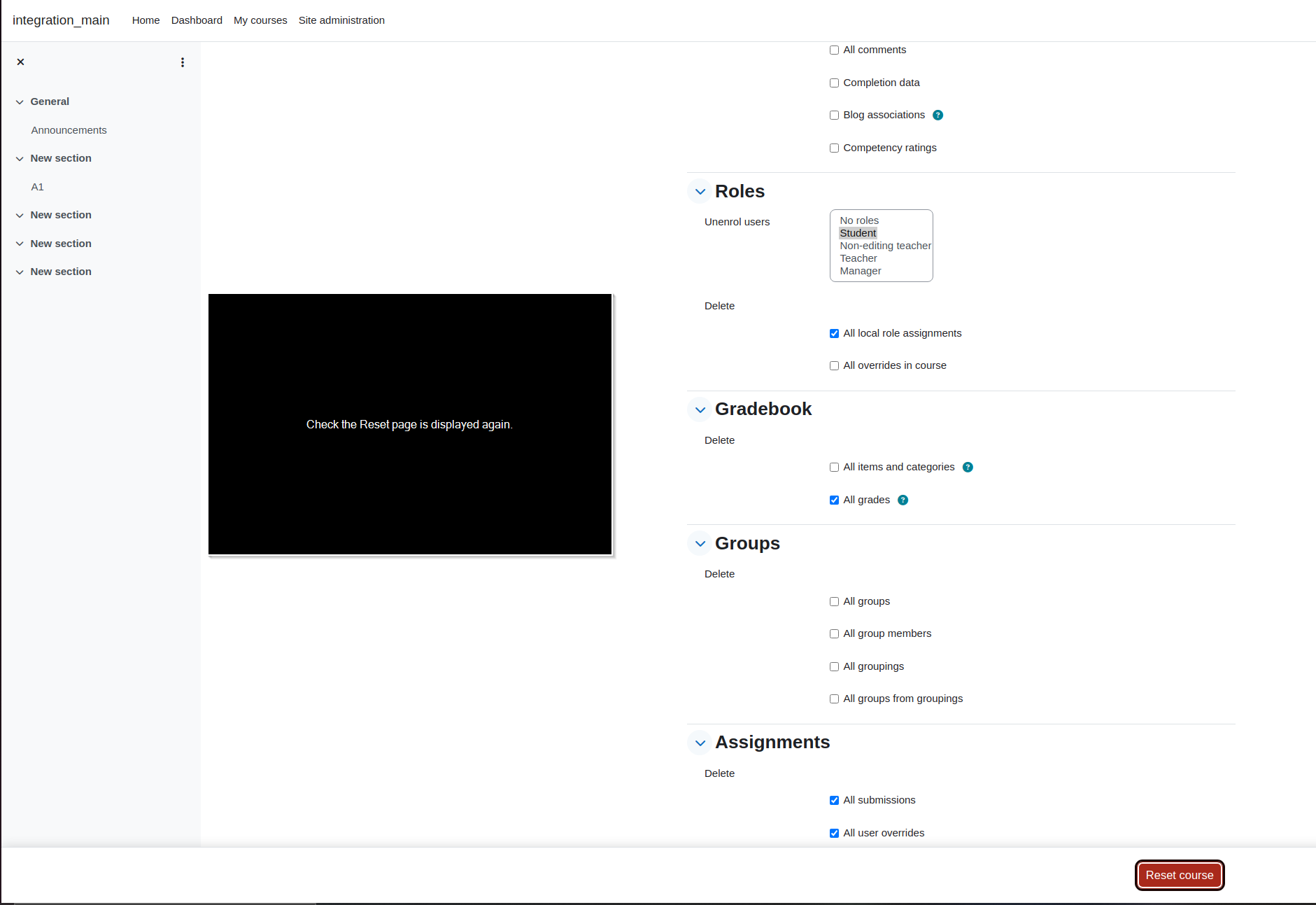
Task: Open General section in course index
Action: click(x=50, y=101)
